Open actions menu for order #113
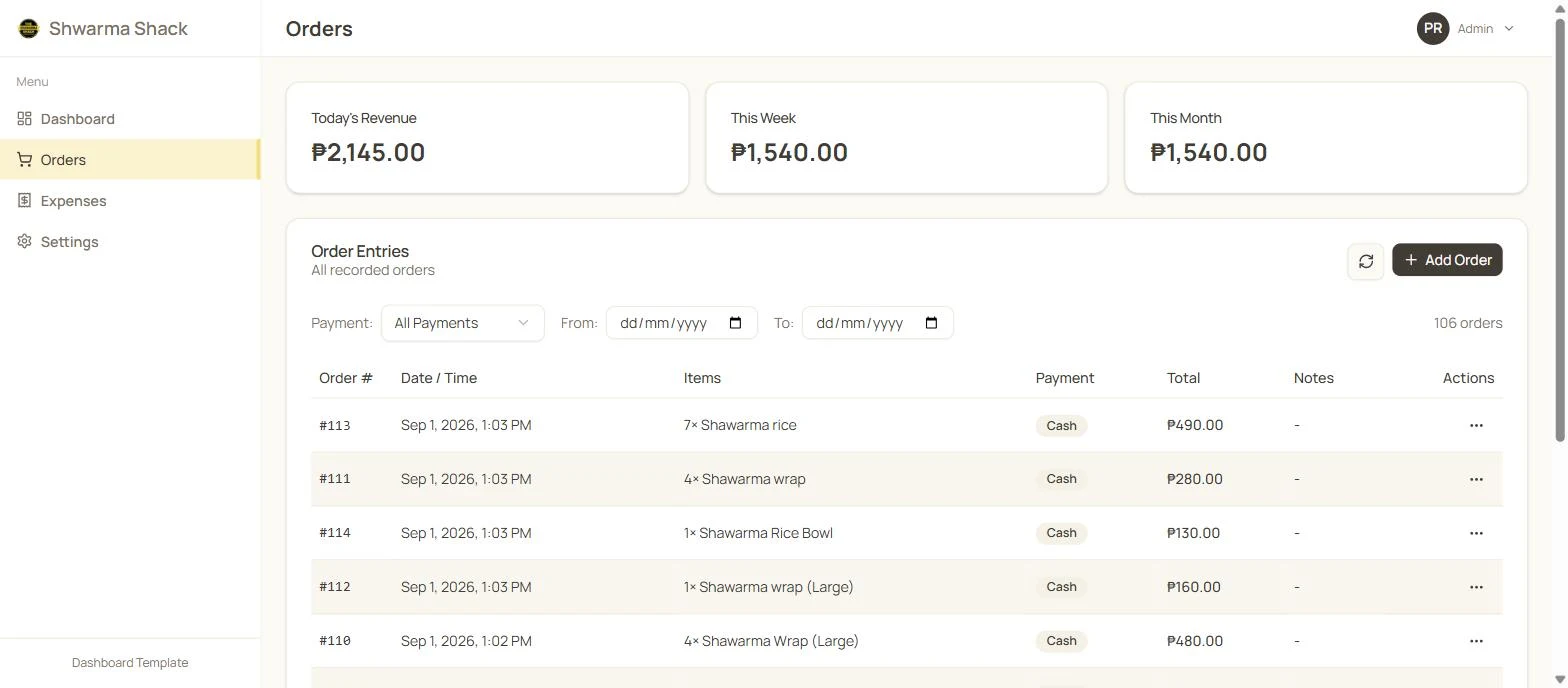Screen dimensions: 1568x688 tap(1476, 425)
